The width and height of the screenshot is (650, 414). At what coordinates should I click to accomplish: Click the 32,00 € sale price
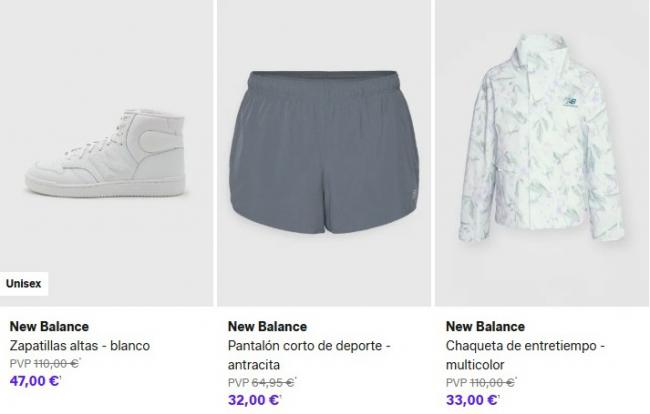click(x=254, y=400)
